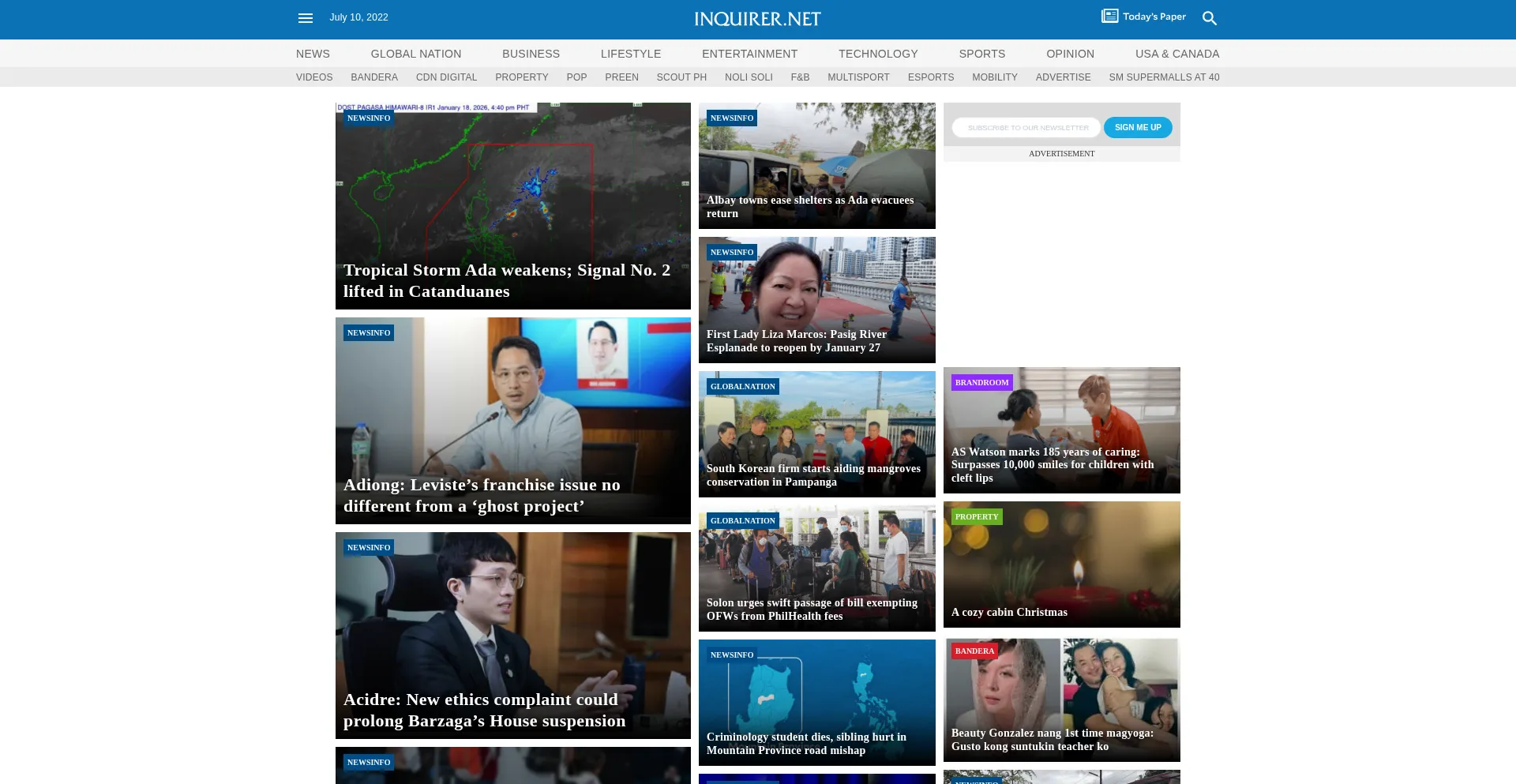Switch to the SPORTS section
This screenshot has width=1516, height=784.
tap(981, 54)
